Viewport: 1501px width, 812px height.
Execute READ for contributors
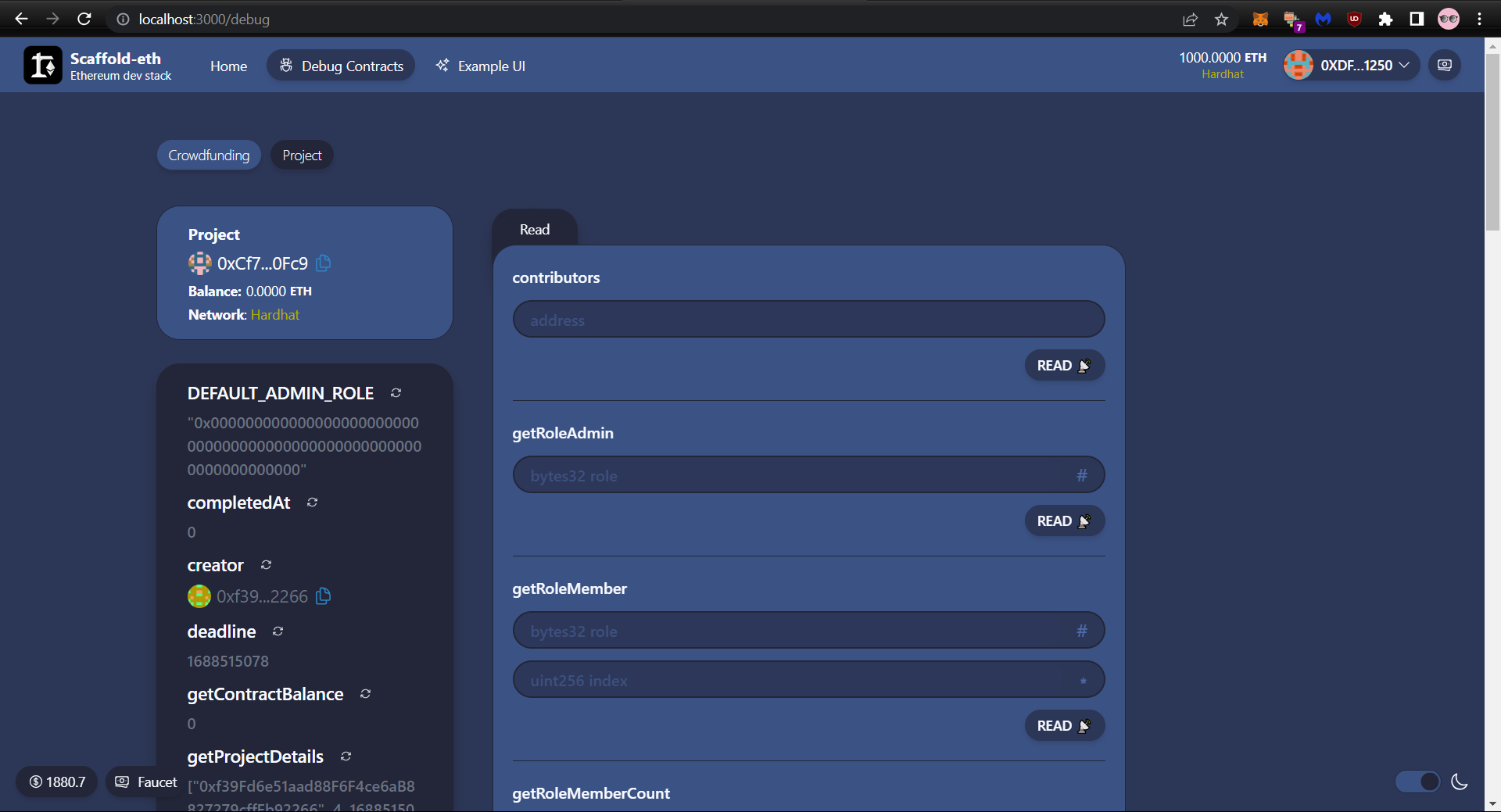point(1063,365)
